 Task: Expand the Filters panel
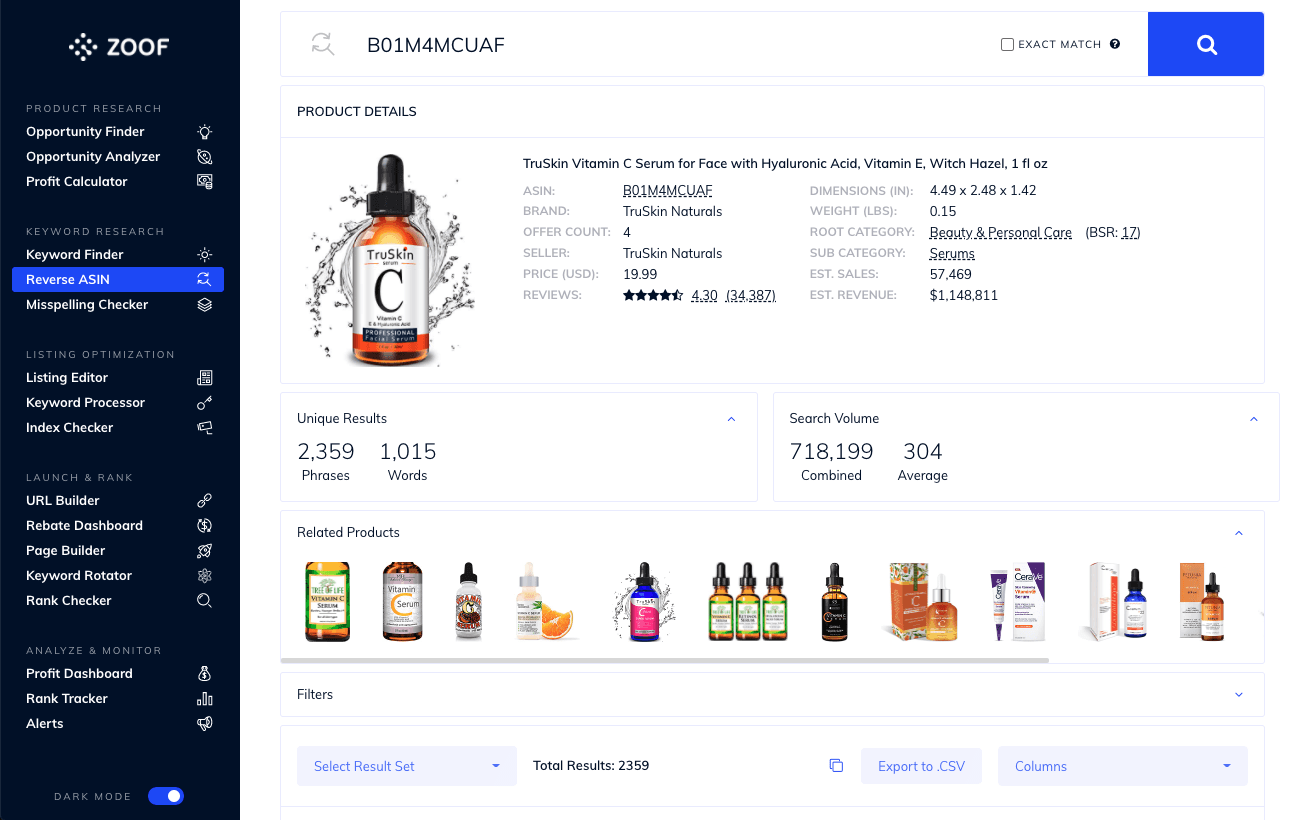(772, 694)
